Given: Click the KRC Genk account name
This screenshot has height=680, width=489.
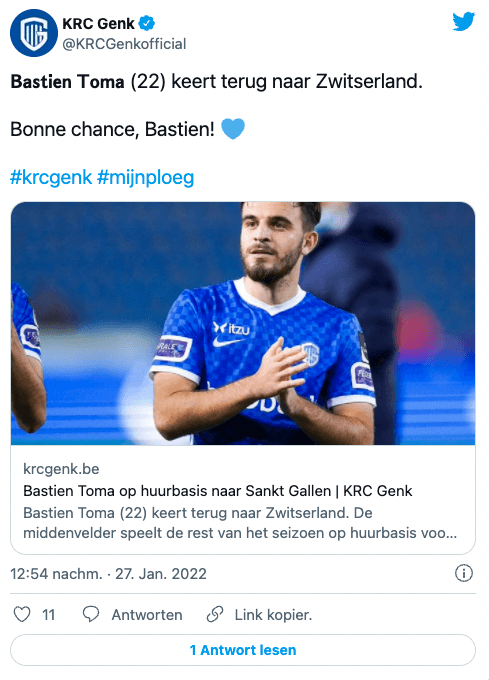Looking at the screenshot, I should 98,23.
